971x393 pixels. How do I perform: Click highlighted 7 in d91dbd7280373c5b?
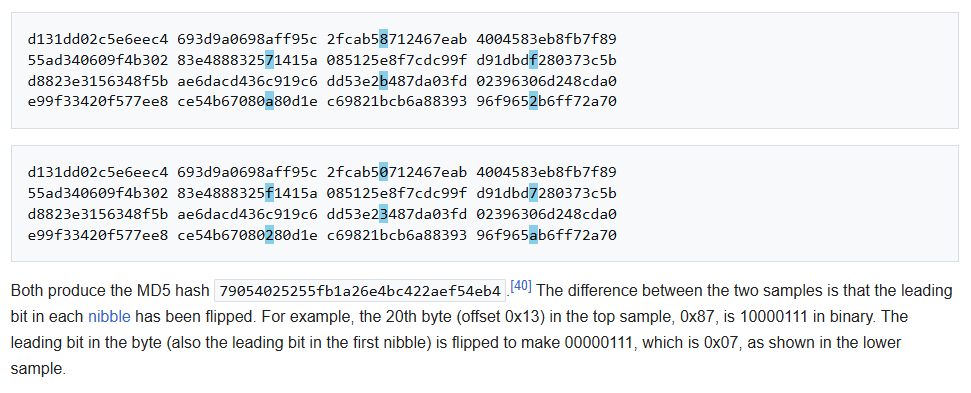click(533, 193)
